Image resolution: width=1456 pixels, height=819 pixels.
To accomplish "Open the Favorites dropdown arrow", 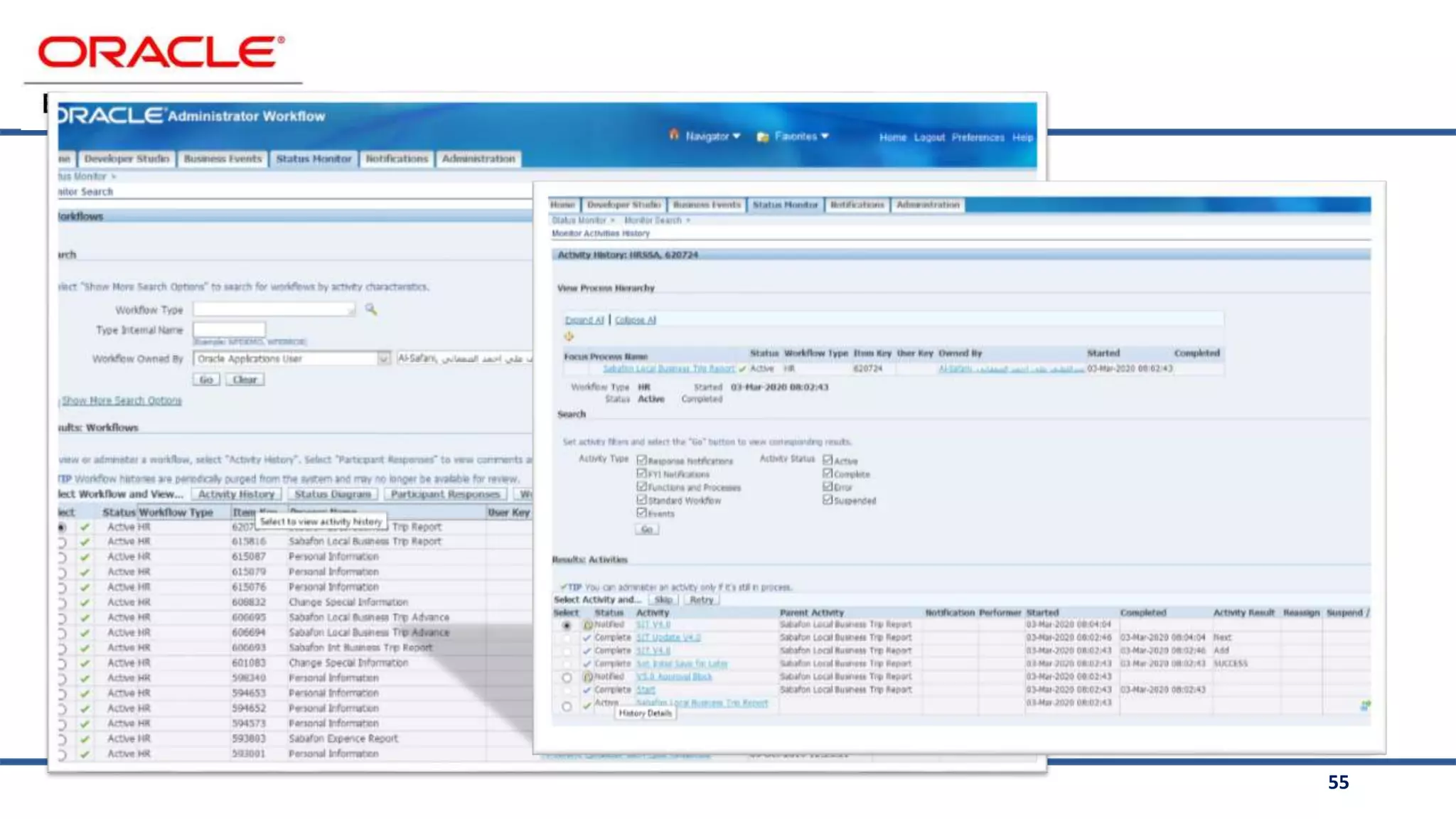I will [825, 136].
